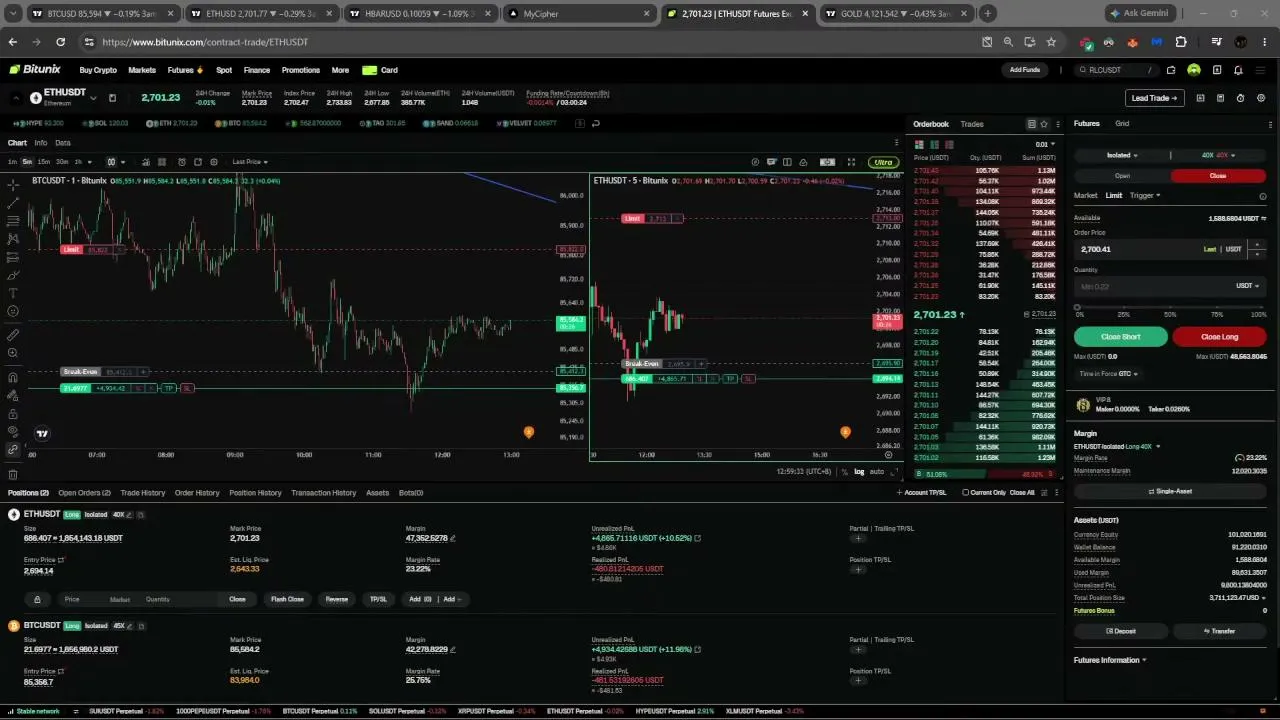Open the Last Price chart dropdown
The image size is (1280, 720).
pos(250,162)
